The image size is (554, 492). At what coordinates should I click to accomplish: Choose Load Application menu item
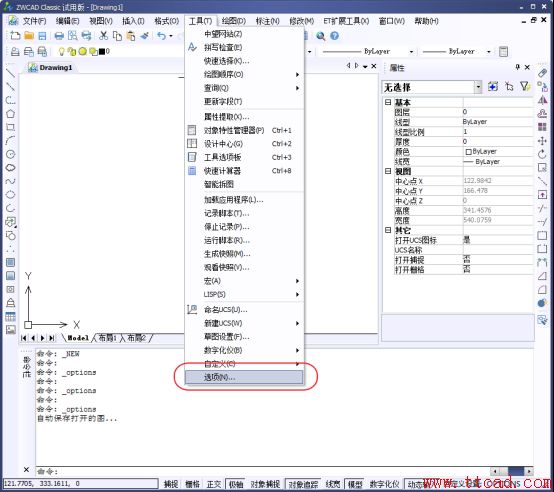coord(244,200)
